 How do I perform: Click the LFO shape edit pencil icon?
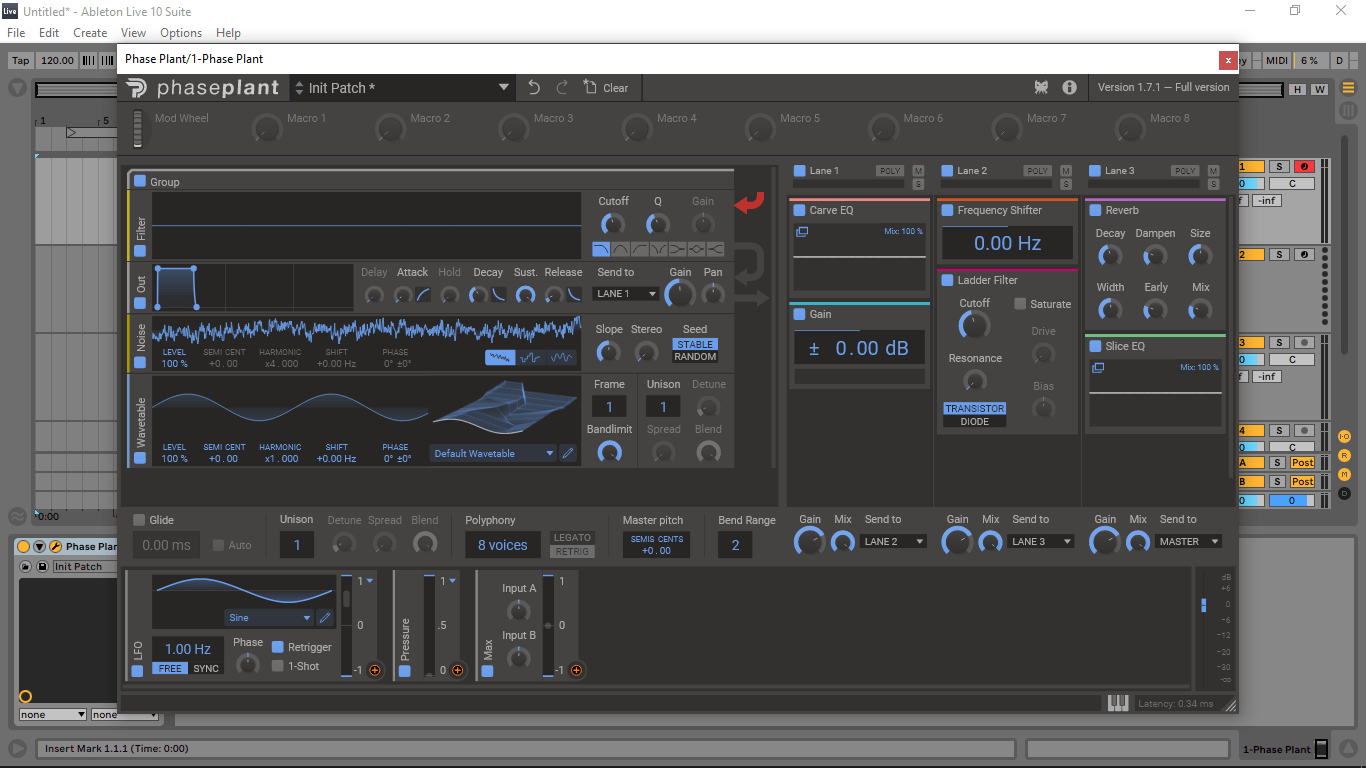[x=325, y=618]
